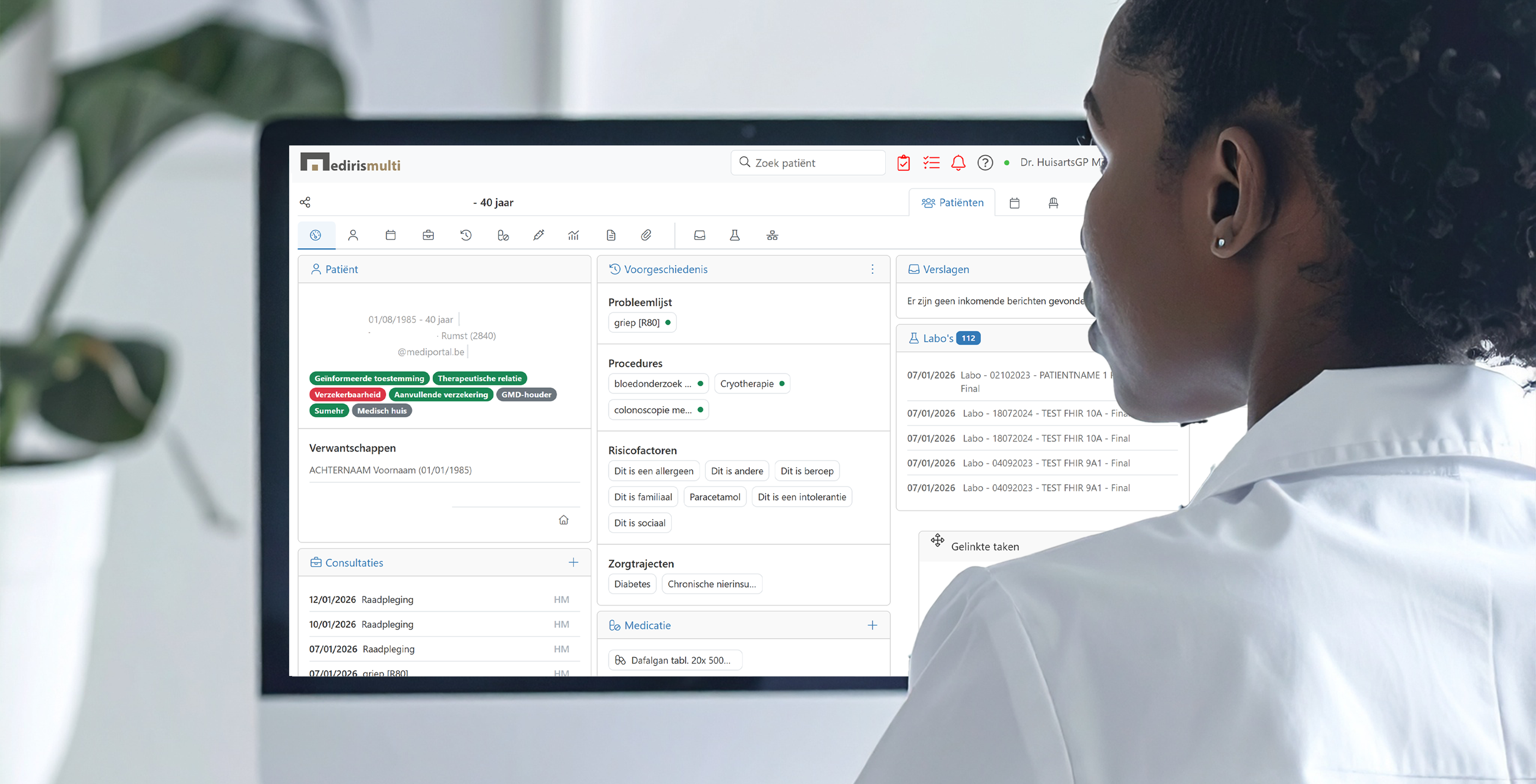This screenshot has height=784, width=1536.
Task: Select the pen icon in the patient toolbar
Action: coord(538,236)
